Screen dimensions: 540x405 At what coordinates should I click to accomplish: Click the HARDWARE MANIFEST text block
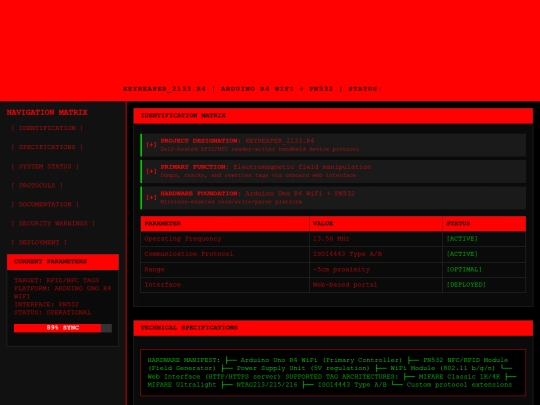[333, 373]
